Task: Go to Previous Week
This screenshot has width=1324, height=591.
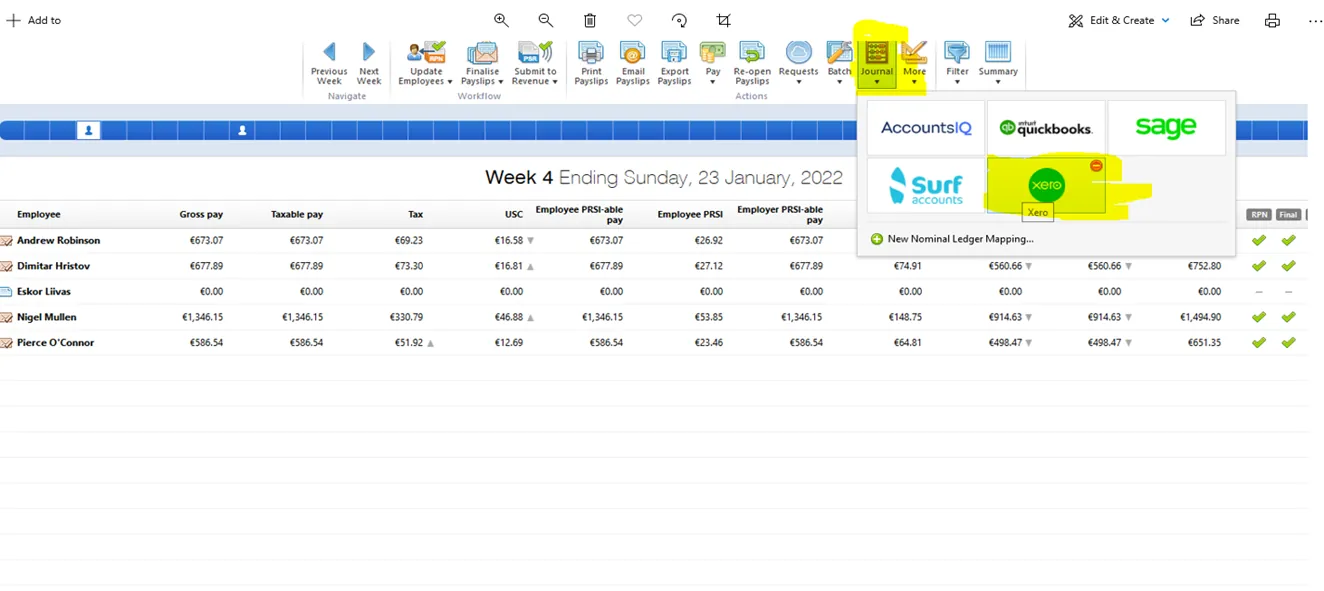Action: point(328,63)
